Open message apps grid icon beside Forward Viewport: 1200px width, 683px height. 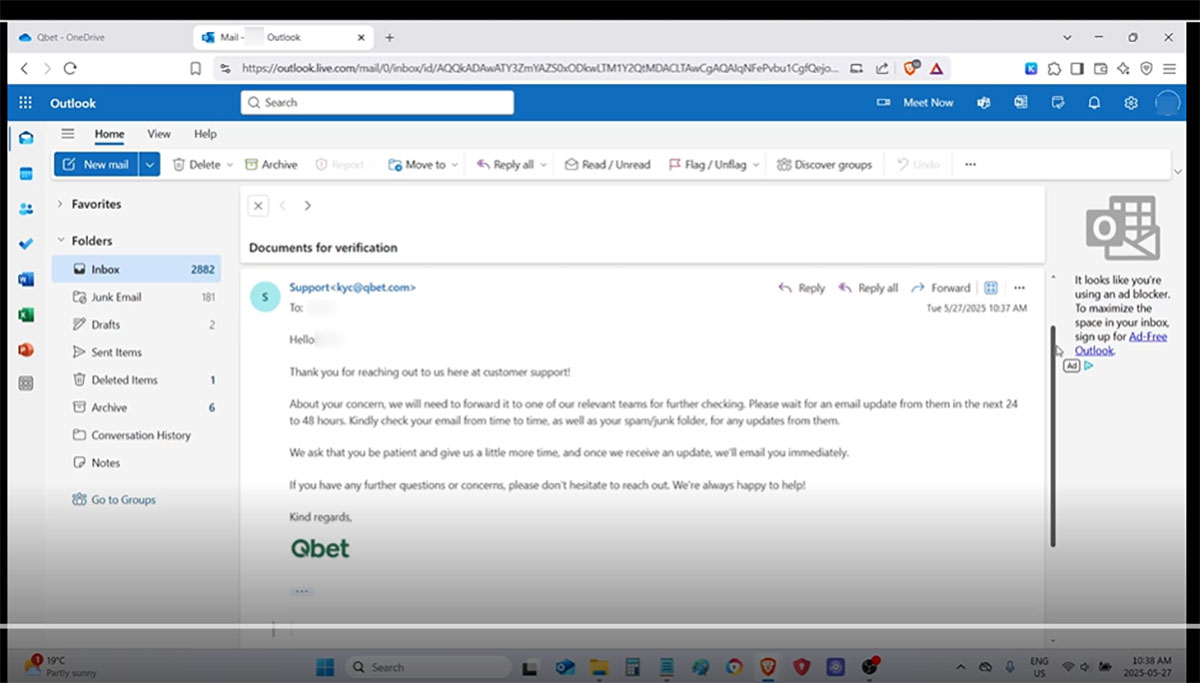[x=991, y=288]
